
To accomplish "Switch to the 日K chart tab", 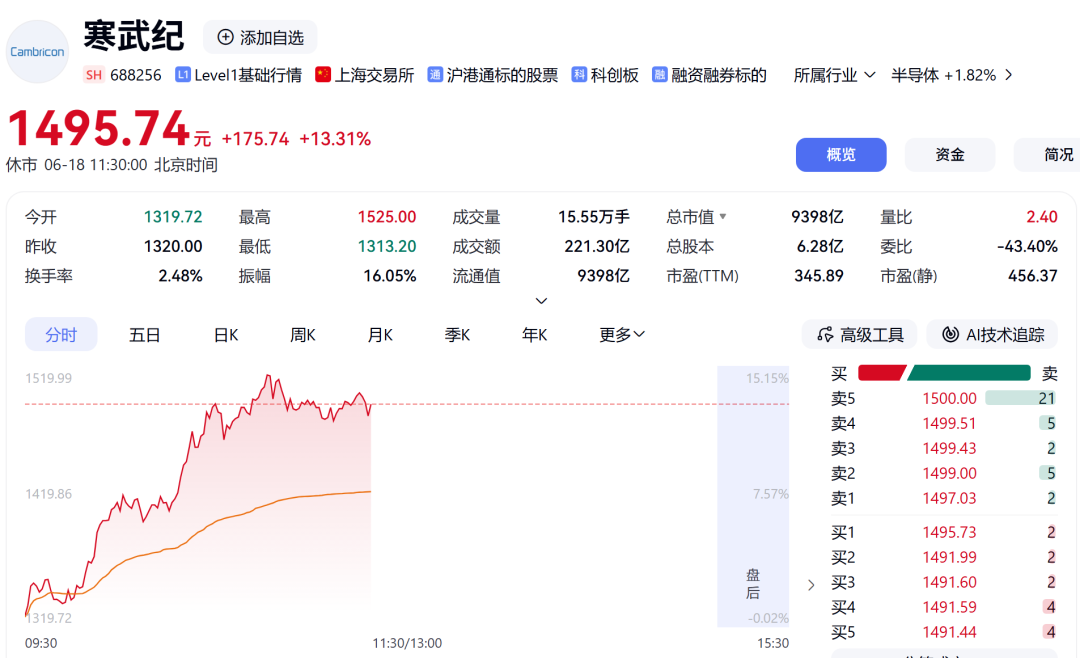I will coord(226,335).
